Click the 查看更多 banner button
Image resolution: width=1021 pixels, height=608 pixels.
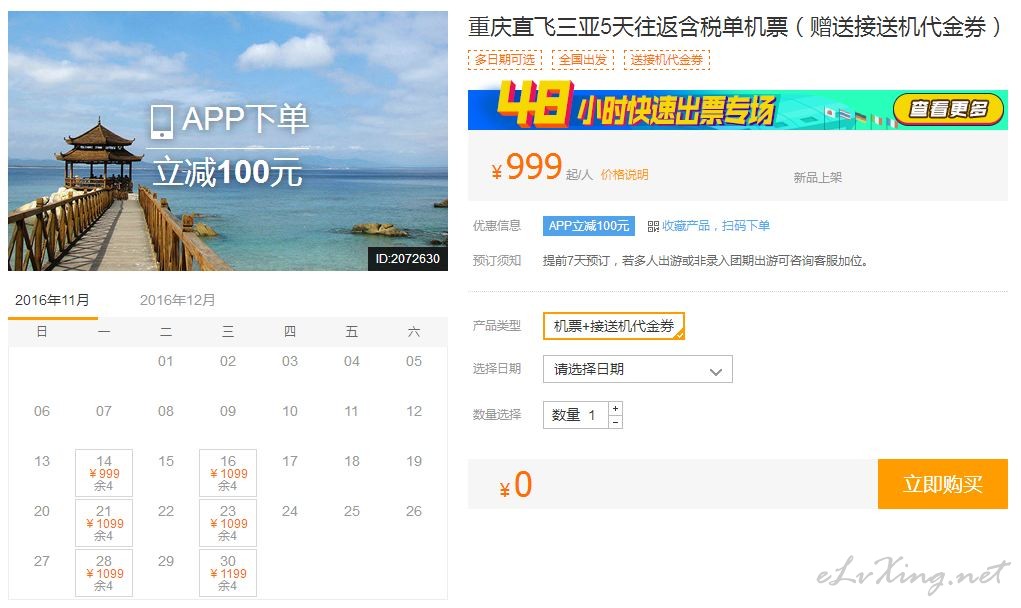coord(948,109)
